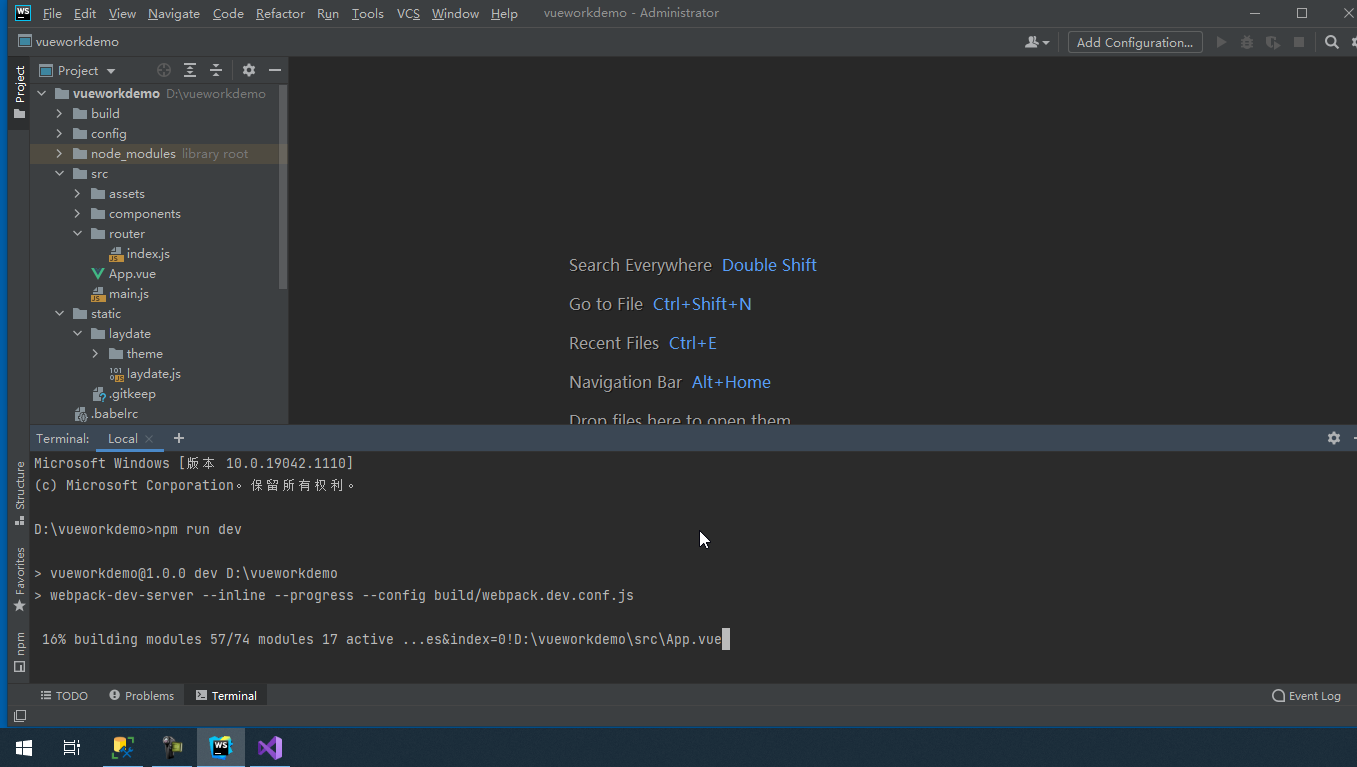1357x767 pixels.
Task: Collapse the src folder
Action: pyautogui.click(x=60, y=173)
